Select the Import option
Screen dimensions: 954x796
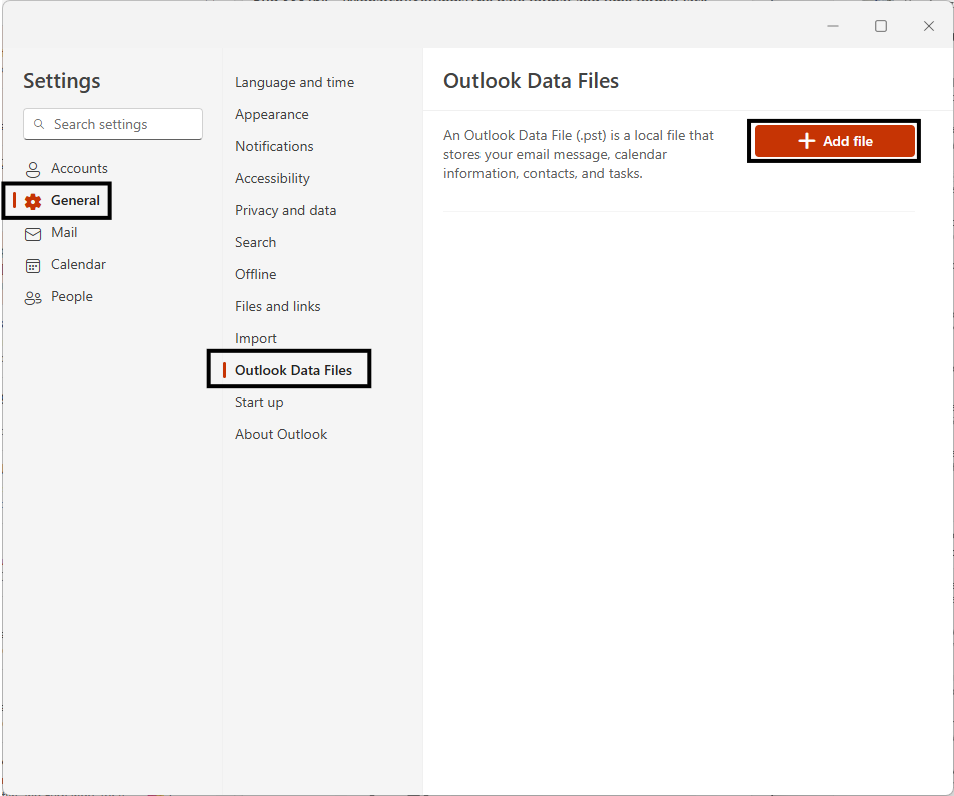[x=255, y=338]
